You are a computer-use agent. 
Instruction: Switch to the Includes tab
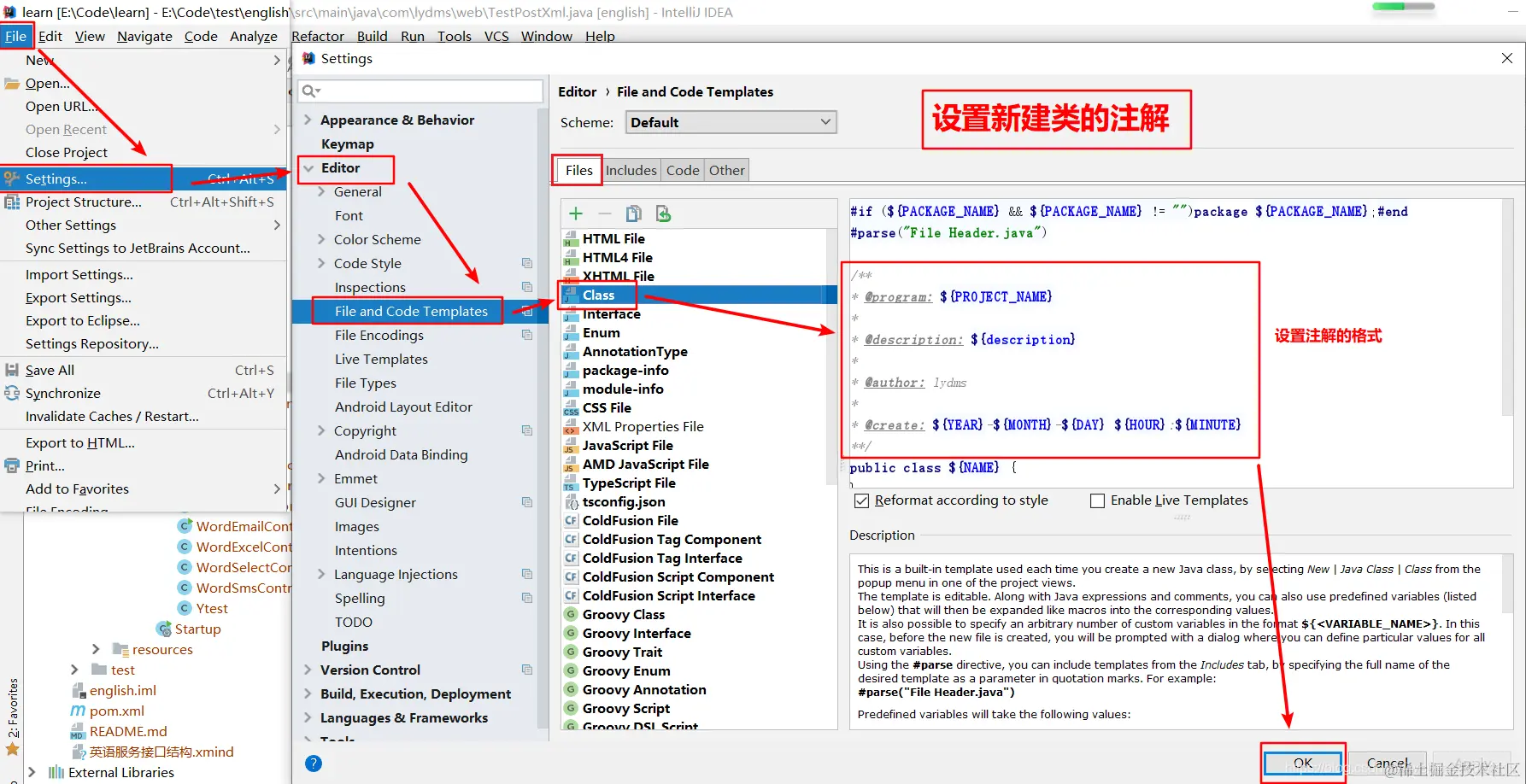tap(631, 170)
